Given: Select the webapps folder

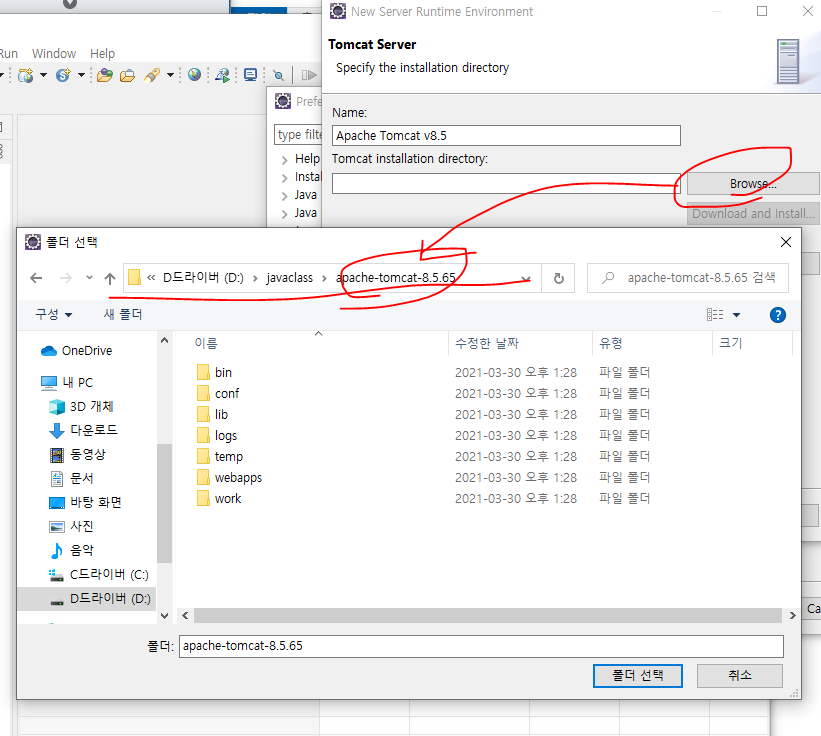Looking at the screenshot, I should tap(238, 477).
